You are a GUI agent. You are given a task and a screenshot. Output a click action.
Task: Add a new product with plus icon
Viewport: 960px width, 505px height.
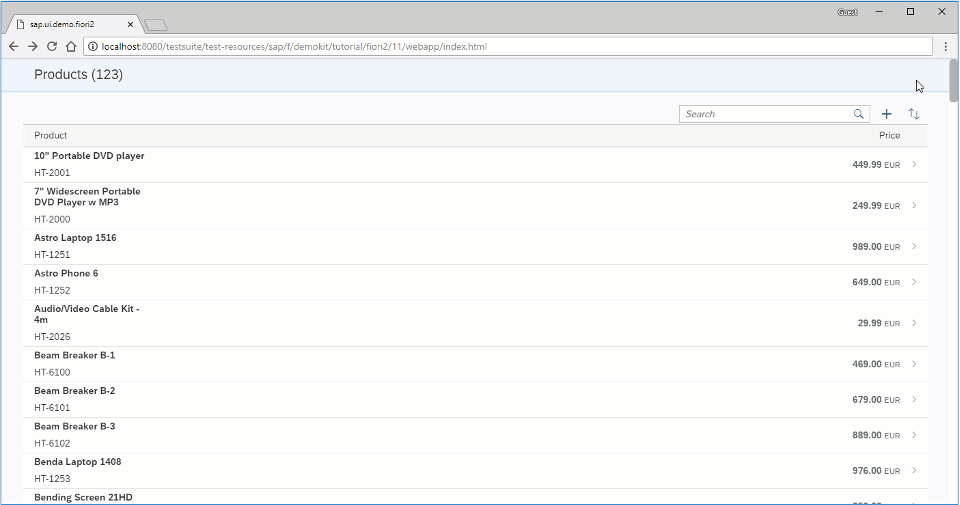pos(887,114)
